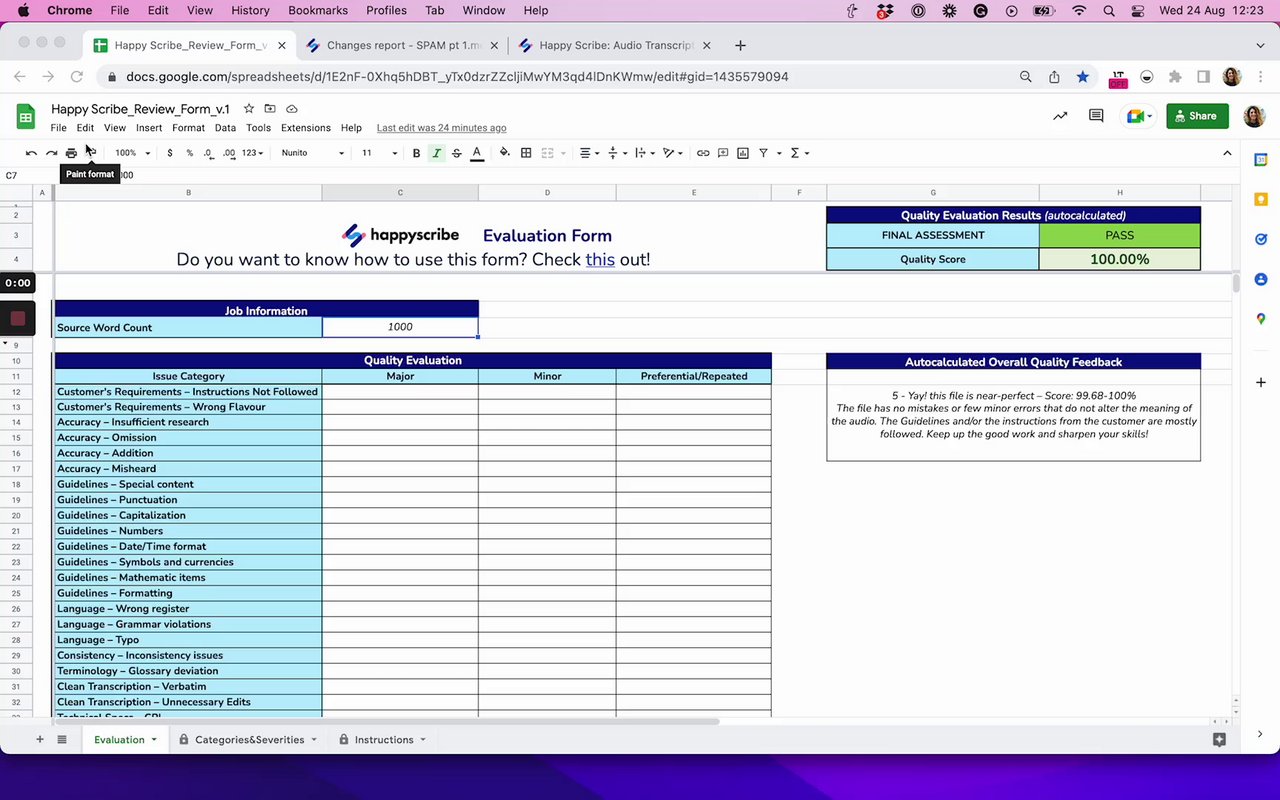Open Google Contacts side panel
The height and width of the screenshot is (800, 1280).
pyautogui.click(x=1261, y=279)
